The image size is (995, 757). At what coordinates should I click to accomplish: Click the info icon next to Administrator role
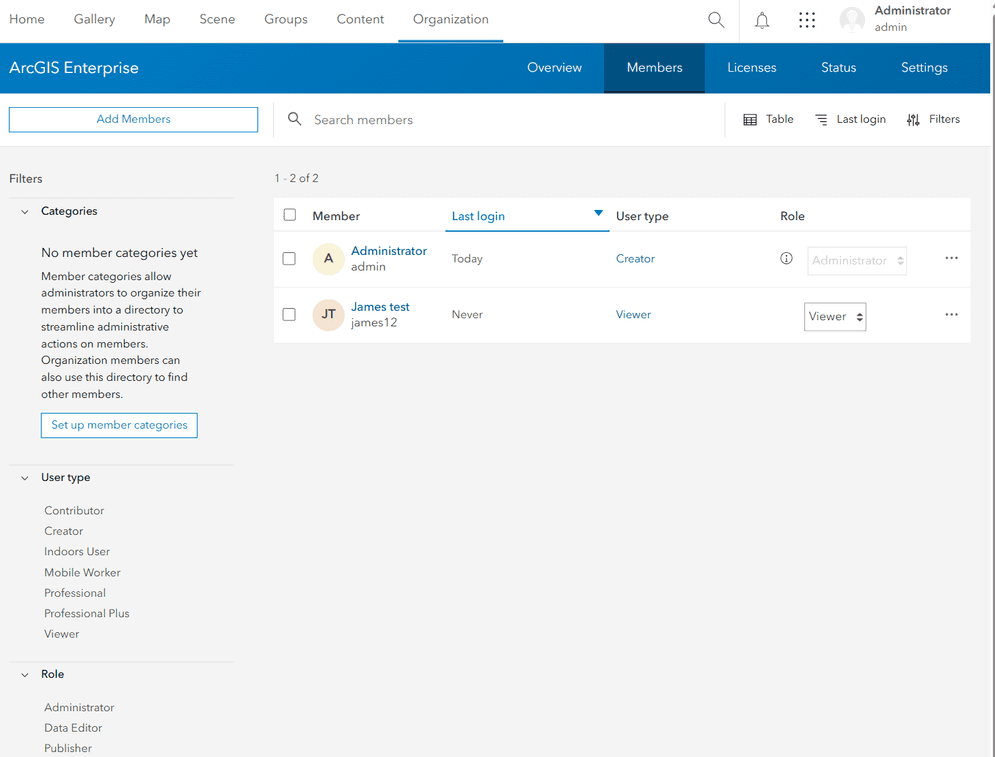click(786, 258)
